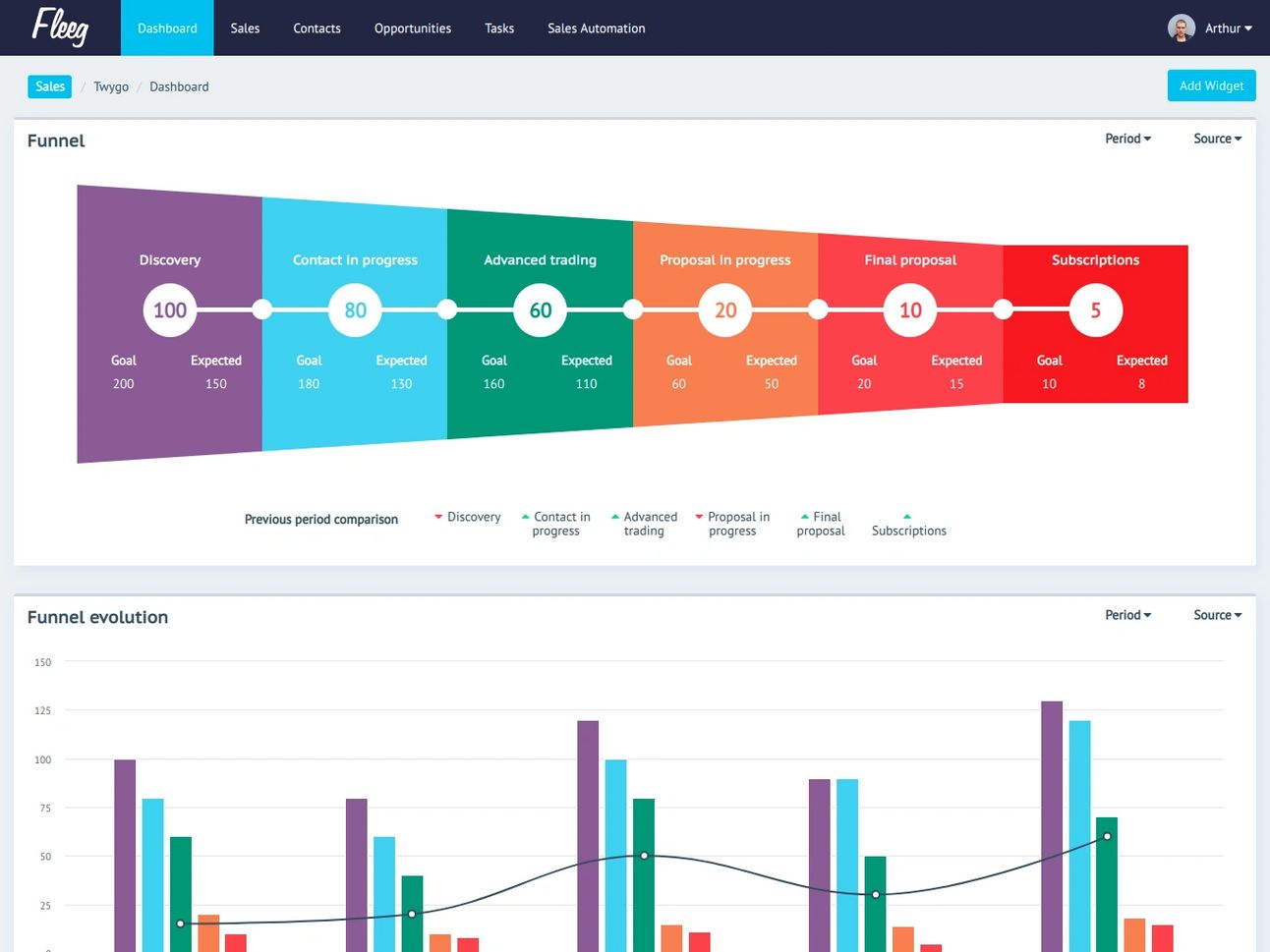The width and height of the screenshot is (1270, 952).
Task: Open the Sales Automation menu
Action: (597, 28)
